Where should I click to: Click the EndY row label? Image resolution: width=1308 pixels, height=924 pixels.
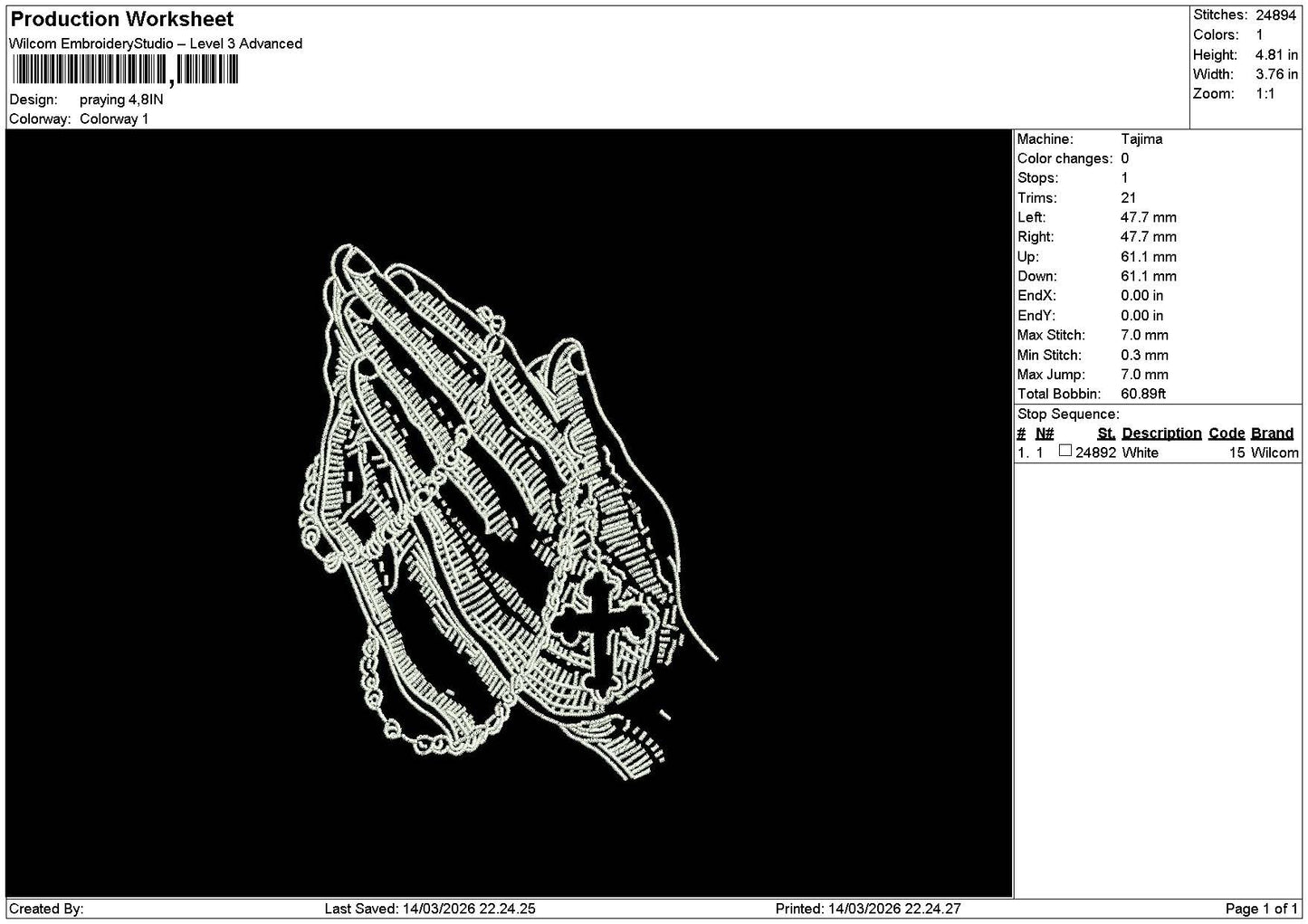click(x=1036, y=316)
